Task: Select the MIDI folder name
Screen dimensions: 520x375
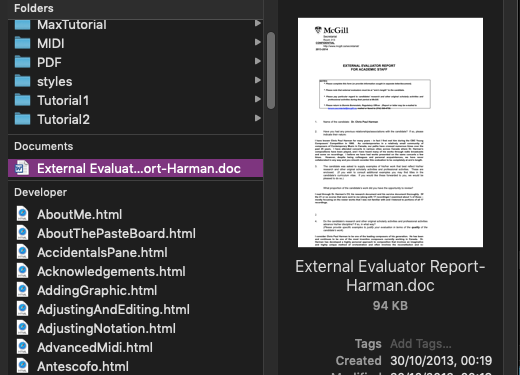Action: [x=51, y=43]
